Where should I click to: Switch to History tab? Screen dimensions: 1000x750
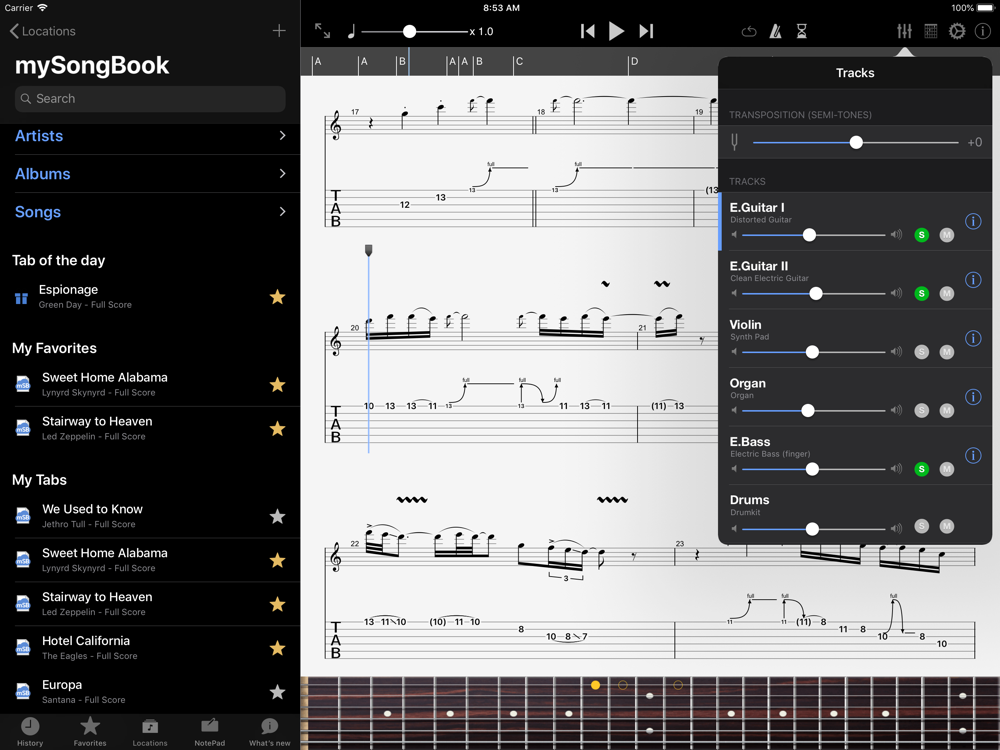click(x=30, y=732)
